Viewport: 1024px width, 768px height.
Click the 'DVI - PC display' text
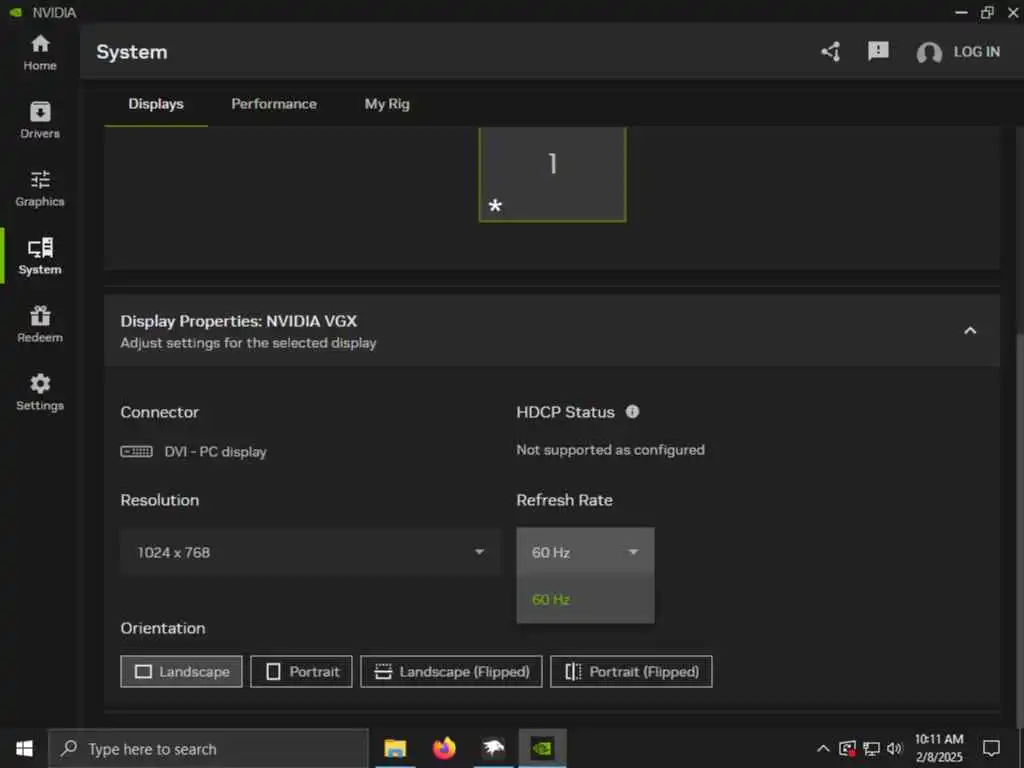215,452
